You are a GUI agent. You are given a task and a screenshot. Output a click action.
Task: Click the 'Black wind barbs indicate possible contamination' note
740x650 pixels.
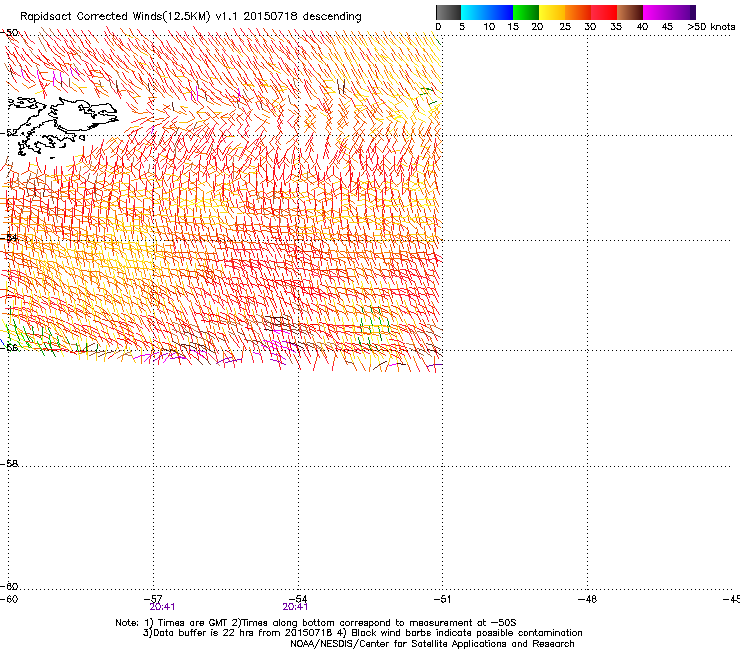[x=460, y=633]
